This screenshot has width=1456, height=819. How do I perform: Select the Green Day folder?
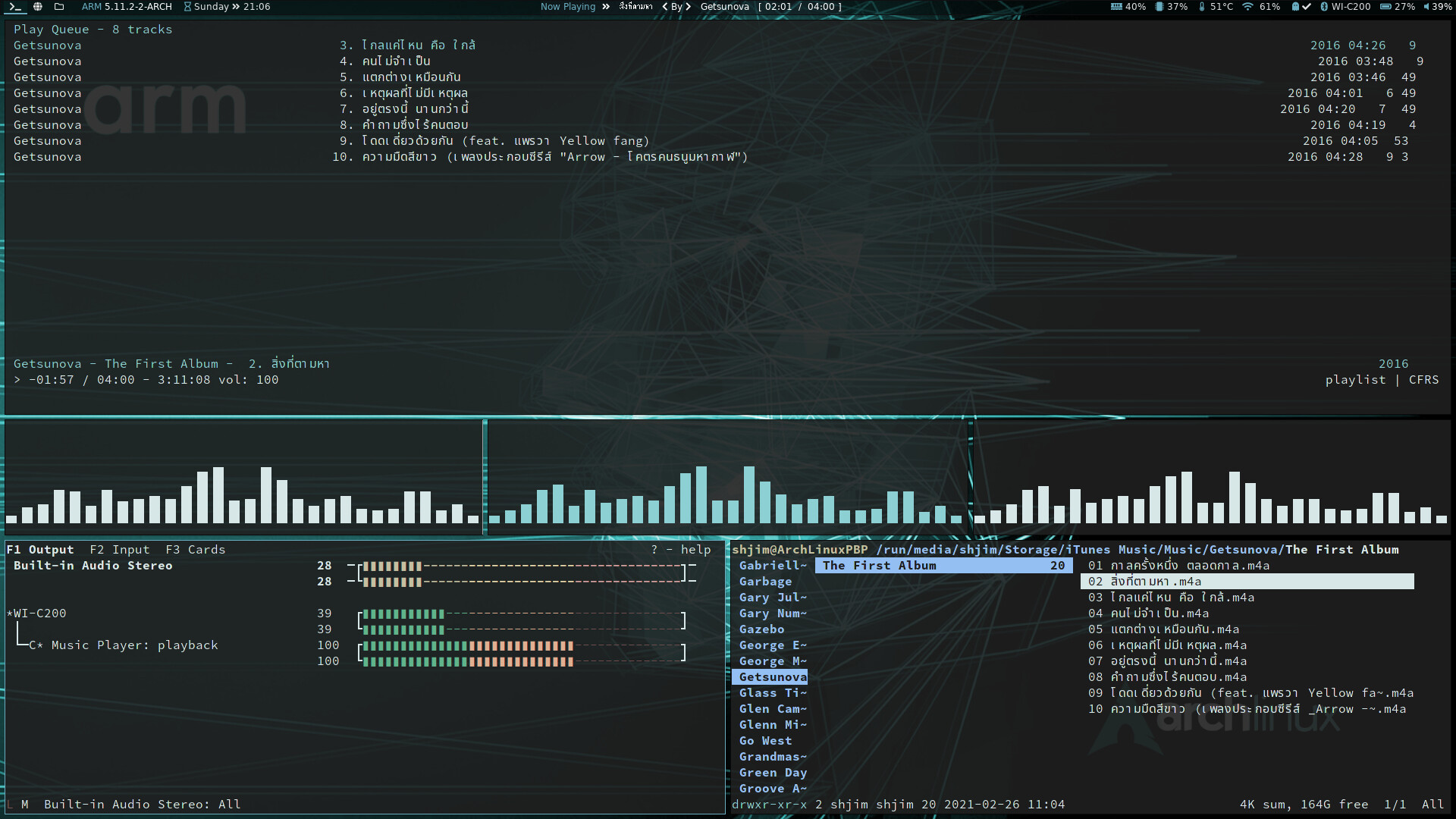773,773
